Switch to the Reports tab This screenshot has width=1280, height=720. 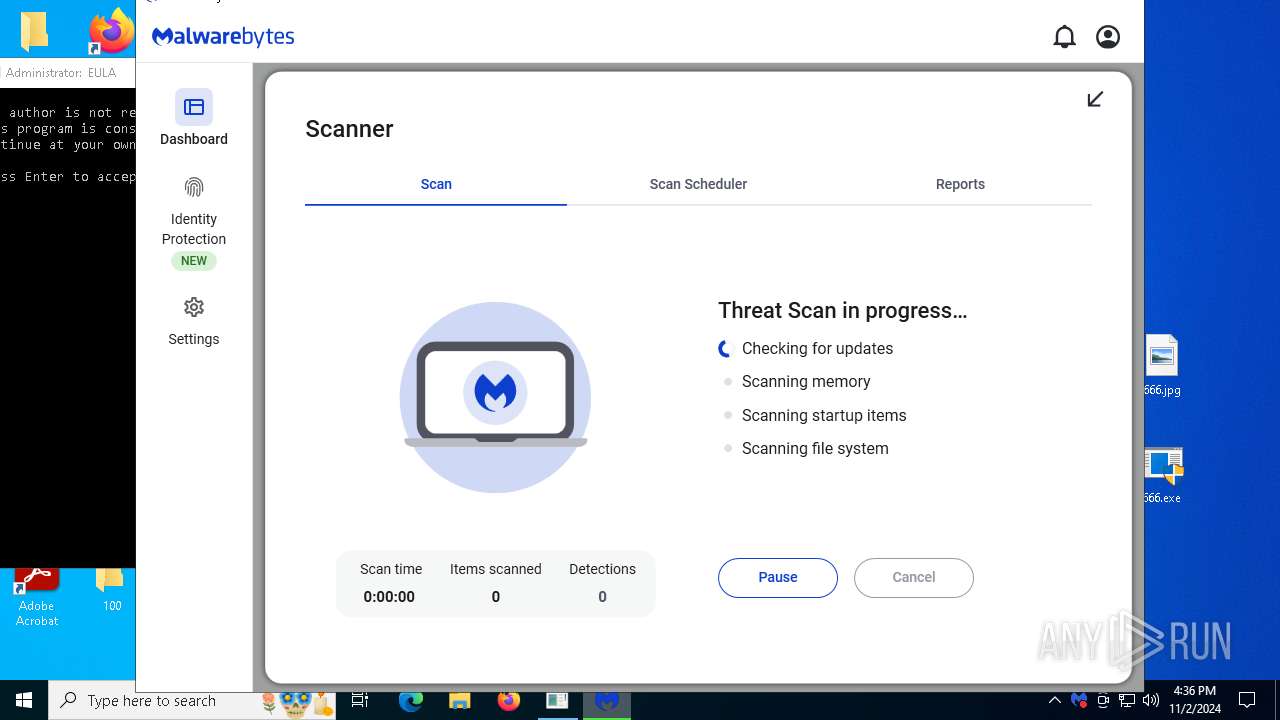coord(960,184)
